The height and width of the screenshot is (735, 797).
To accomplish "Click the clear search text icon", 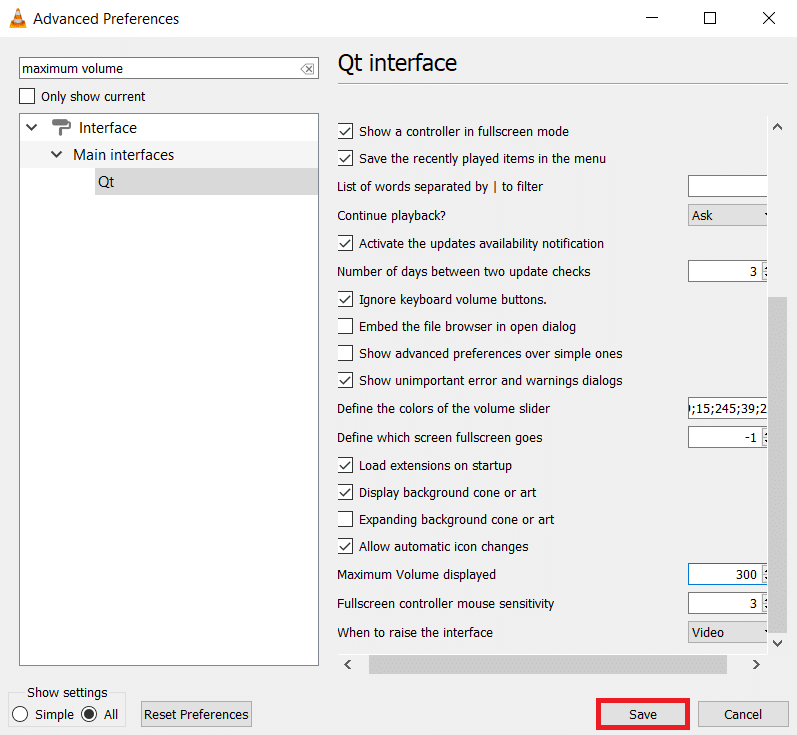I will [307, 69].
